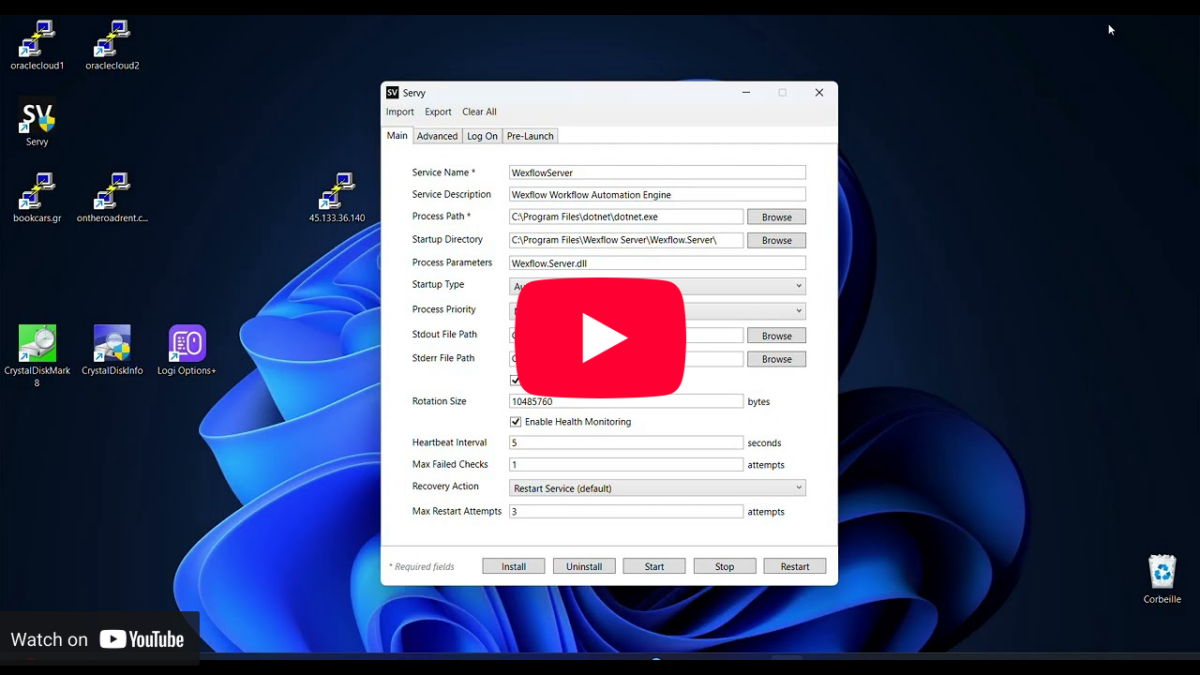Viewport: 1200px width, 675px height.
Task: Launch the Servy desktop icon
Action: 37,123
